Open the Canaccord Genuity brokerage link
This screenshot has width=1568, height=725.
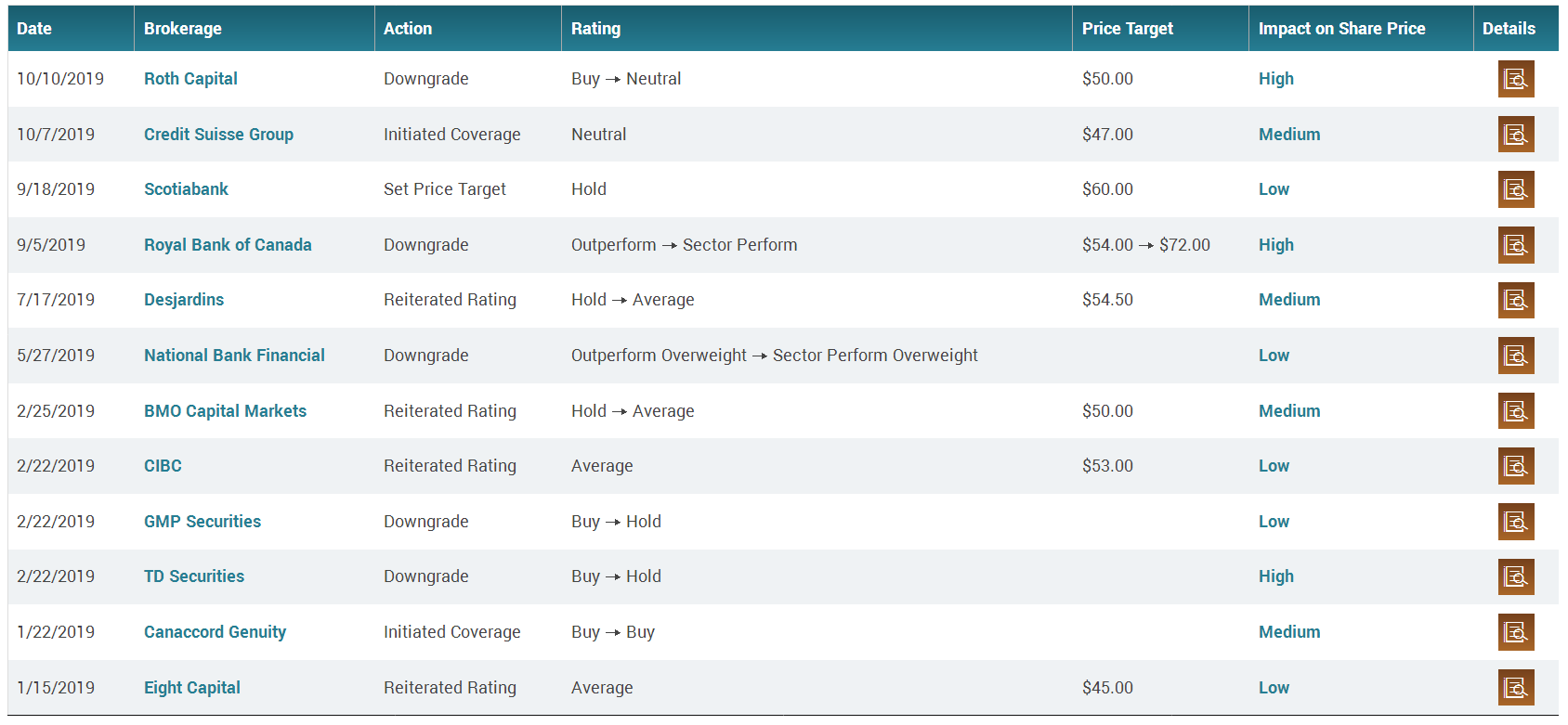click(x=215, y=632)
